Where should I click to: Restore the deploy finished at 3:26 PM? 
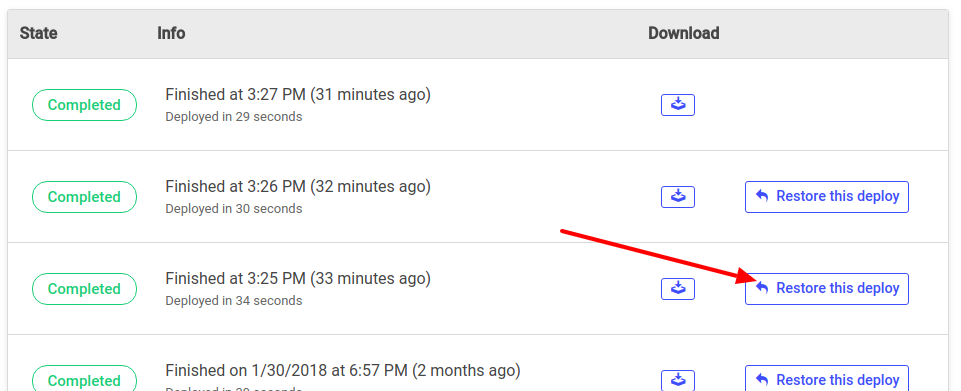click(827, 197)
